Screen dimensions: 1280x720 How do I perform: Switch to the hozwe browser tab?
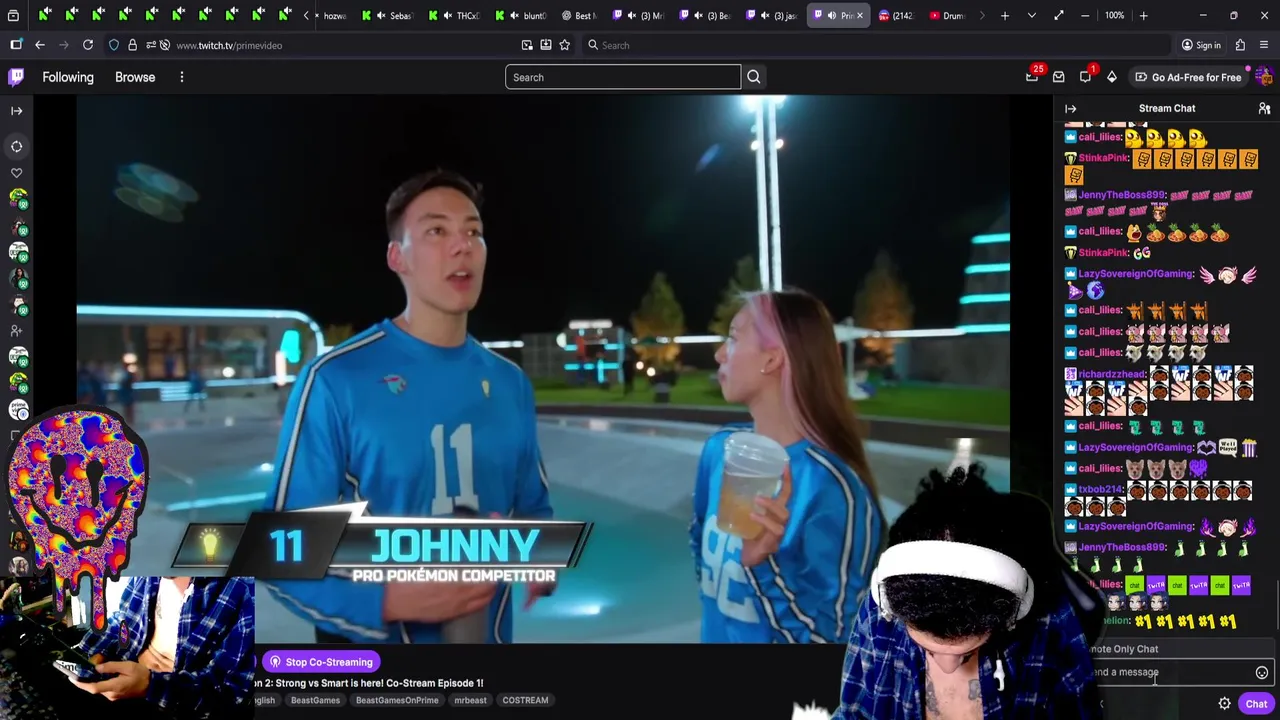333,16
